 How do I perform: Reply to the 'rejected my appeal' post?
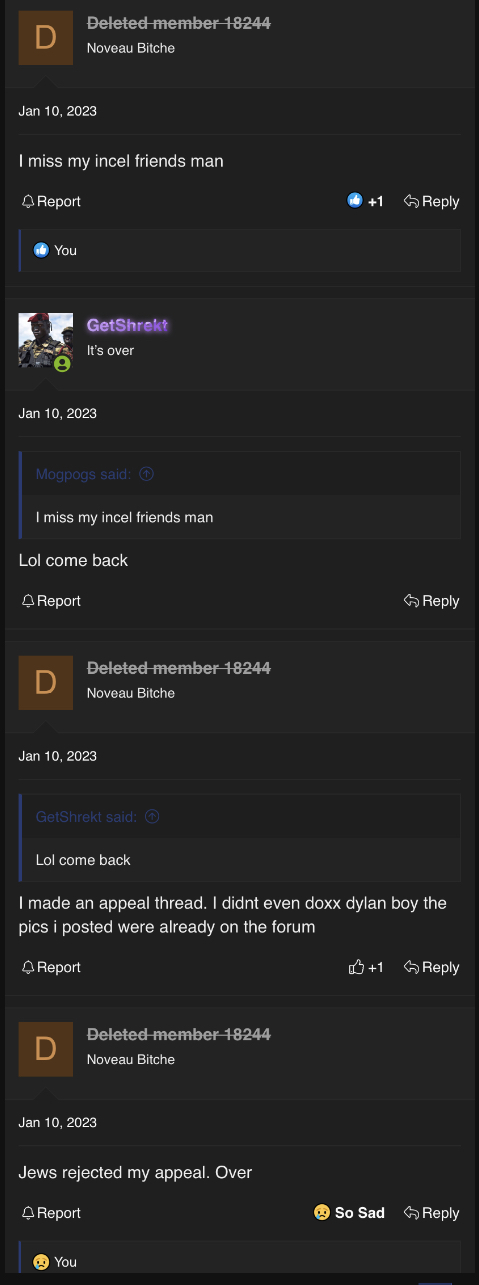click(431, 1213)
